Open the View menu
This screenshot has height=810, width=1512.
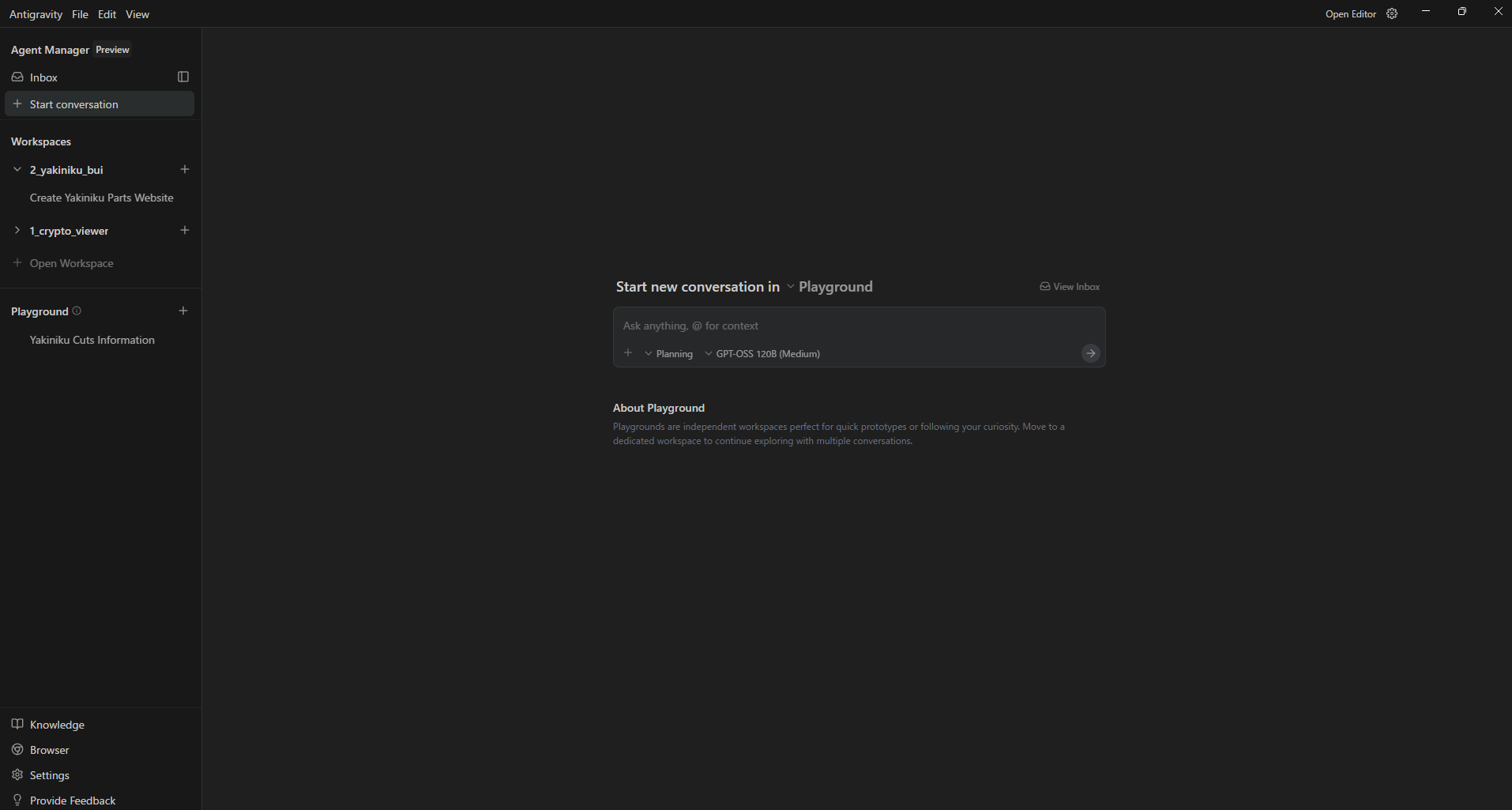pyautogui.click(x=137, y=14)
